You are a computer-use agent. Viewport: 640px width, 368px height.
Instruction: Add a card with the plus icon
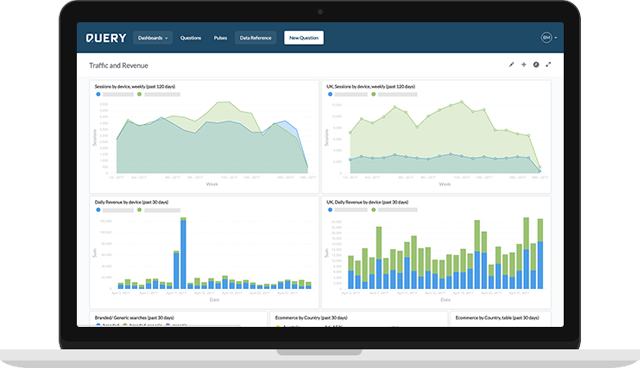click(x=524, y=64)
